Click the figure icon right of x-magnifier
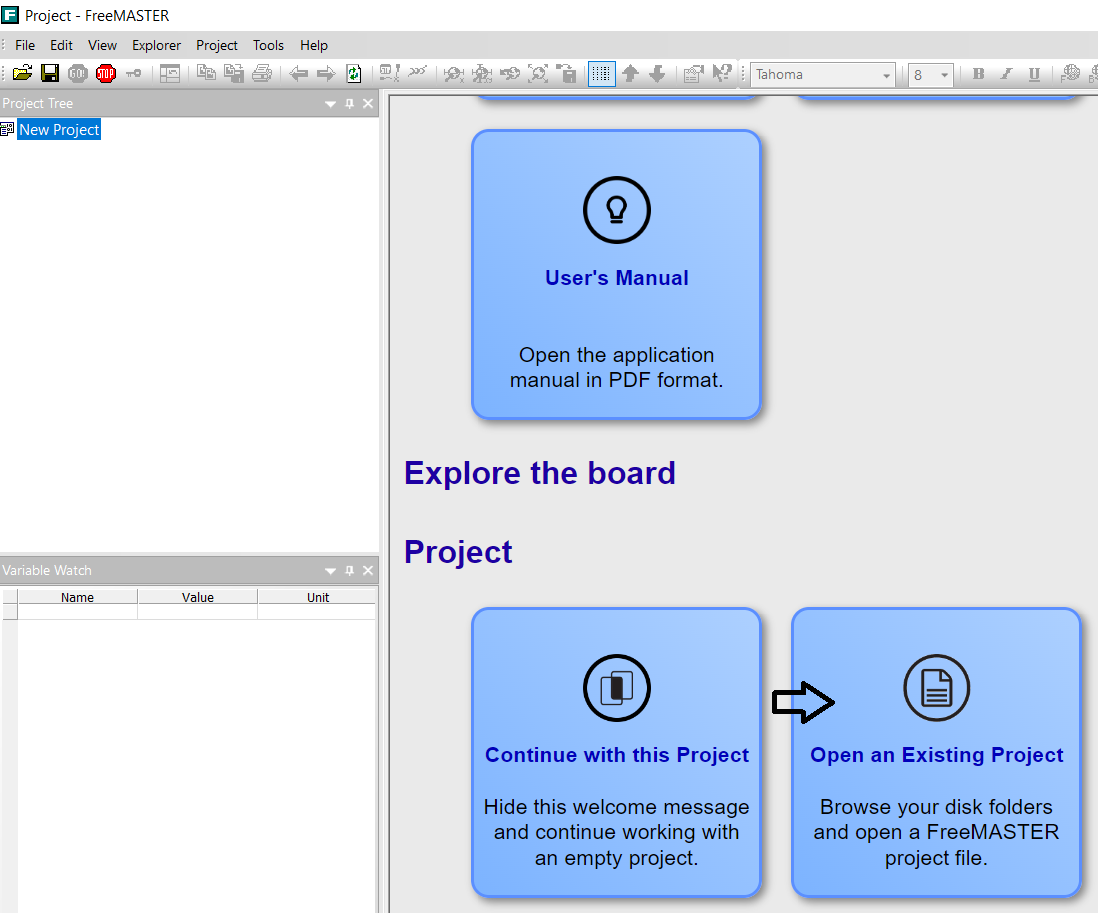The width and height of the screenshot is (1098, 913). (x=482, y=74)
